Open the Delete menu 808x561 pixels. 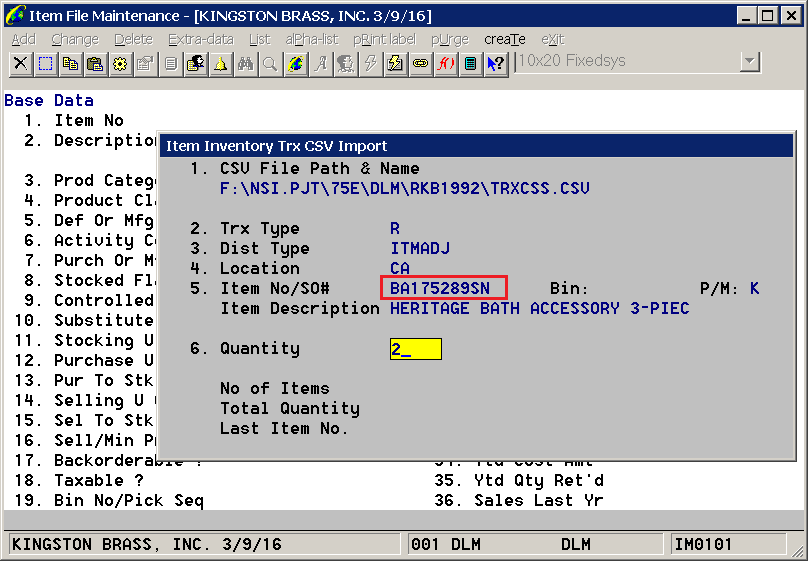click(133, 40)
